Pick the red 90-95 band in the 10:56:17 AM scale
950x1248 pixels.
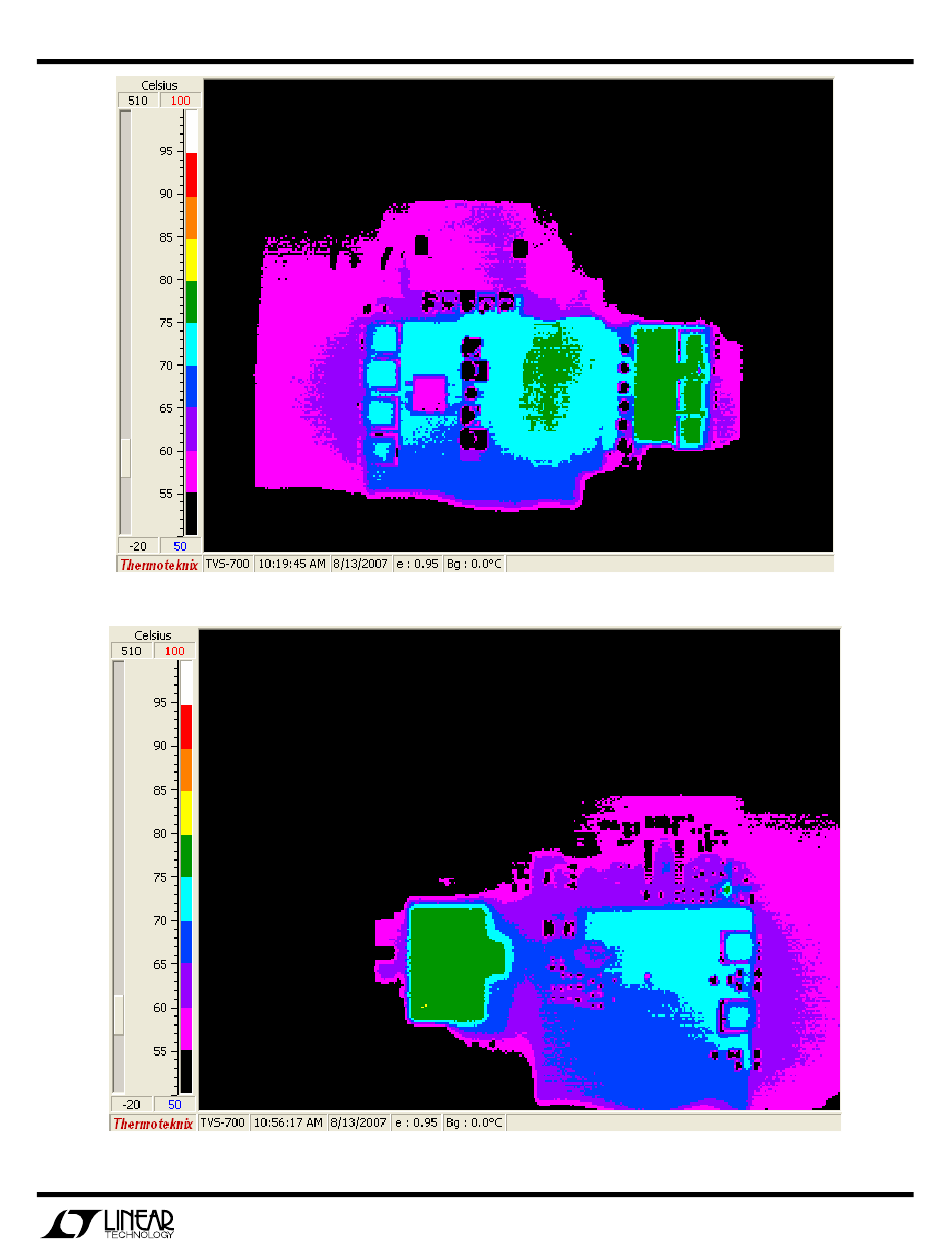click(186, 727)
